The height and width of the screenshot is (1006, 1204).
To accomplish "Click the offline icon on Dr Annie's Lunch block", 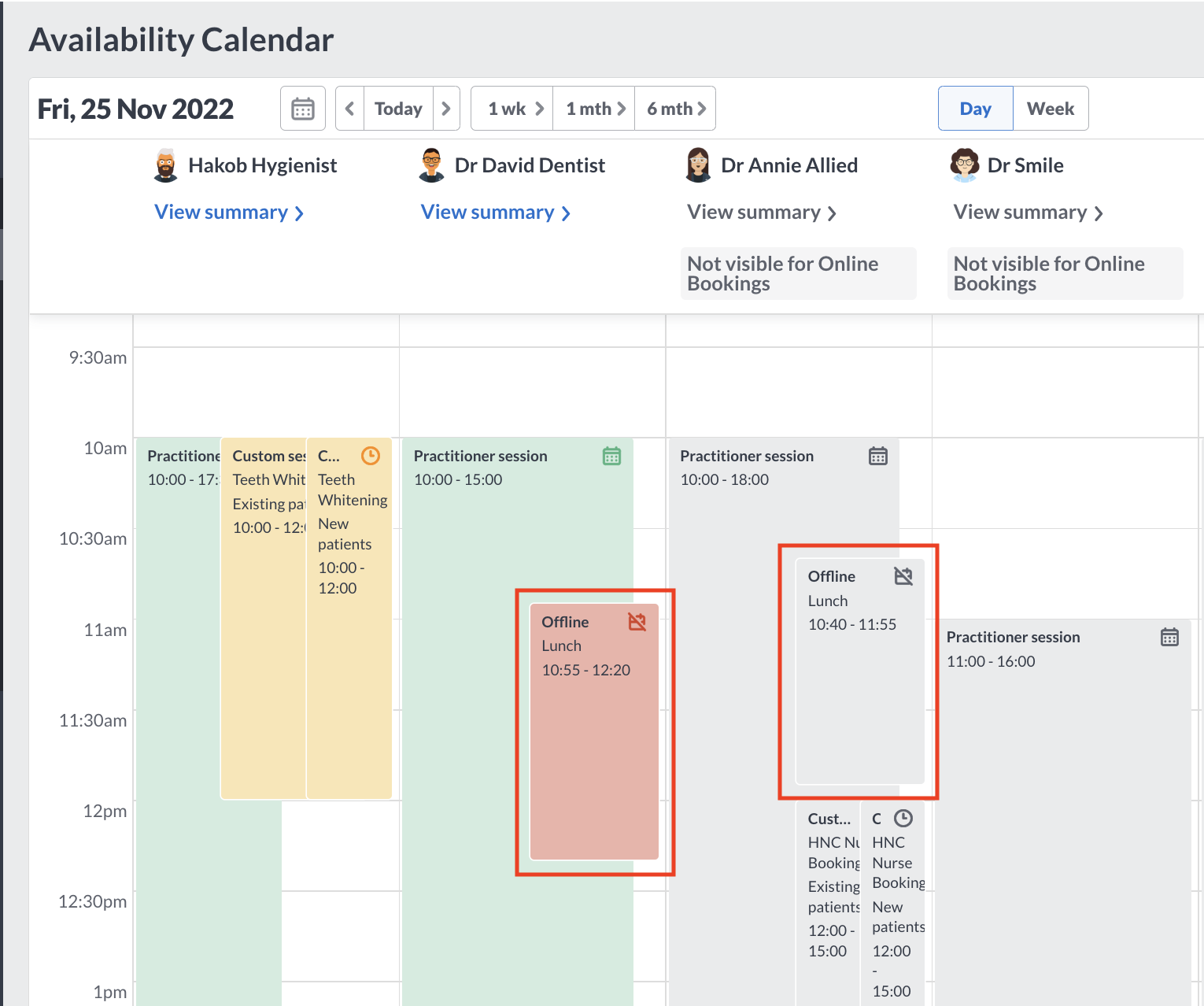I will pyautogui.click(x=903, y=575).
